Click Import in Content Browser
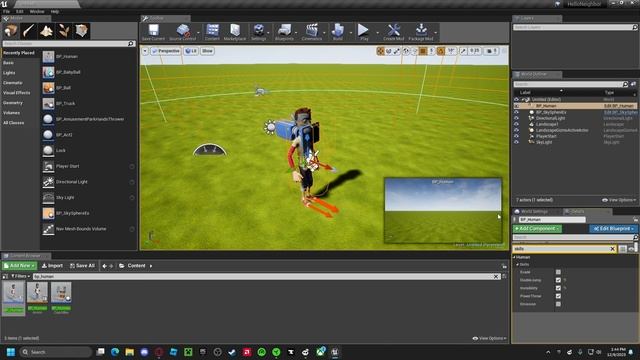 (x=53, y=266)
